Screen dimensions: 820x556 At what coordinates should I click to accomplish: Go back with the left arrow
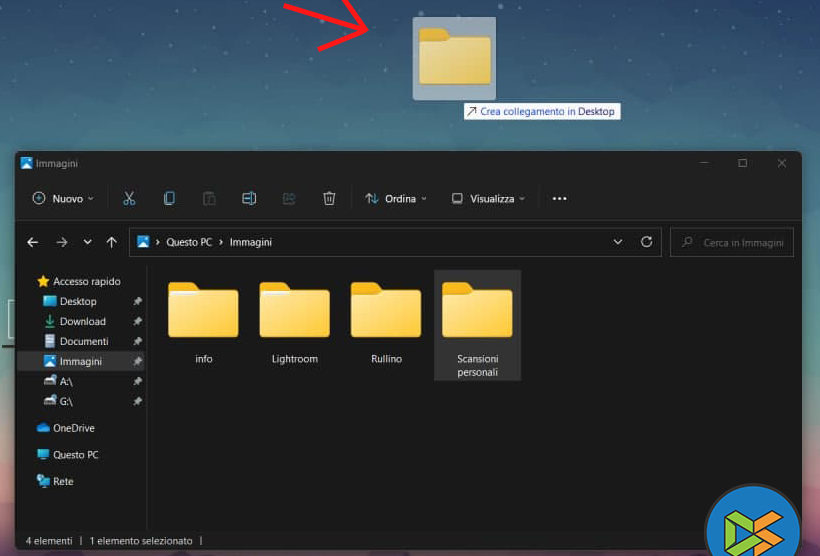pyautogui.click(x=33, y=242)
